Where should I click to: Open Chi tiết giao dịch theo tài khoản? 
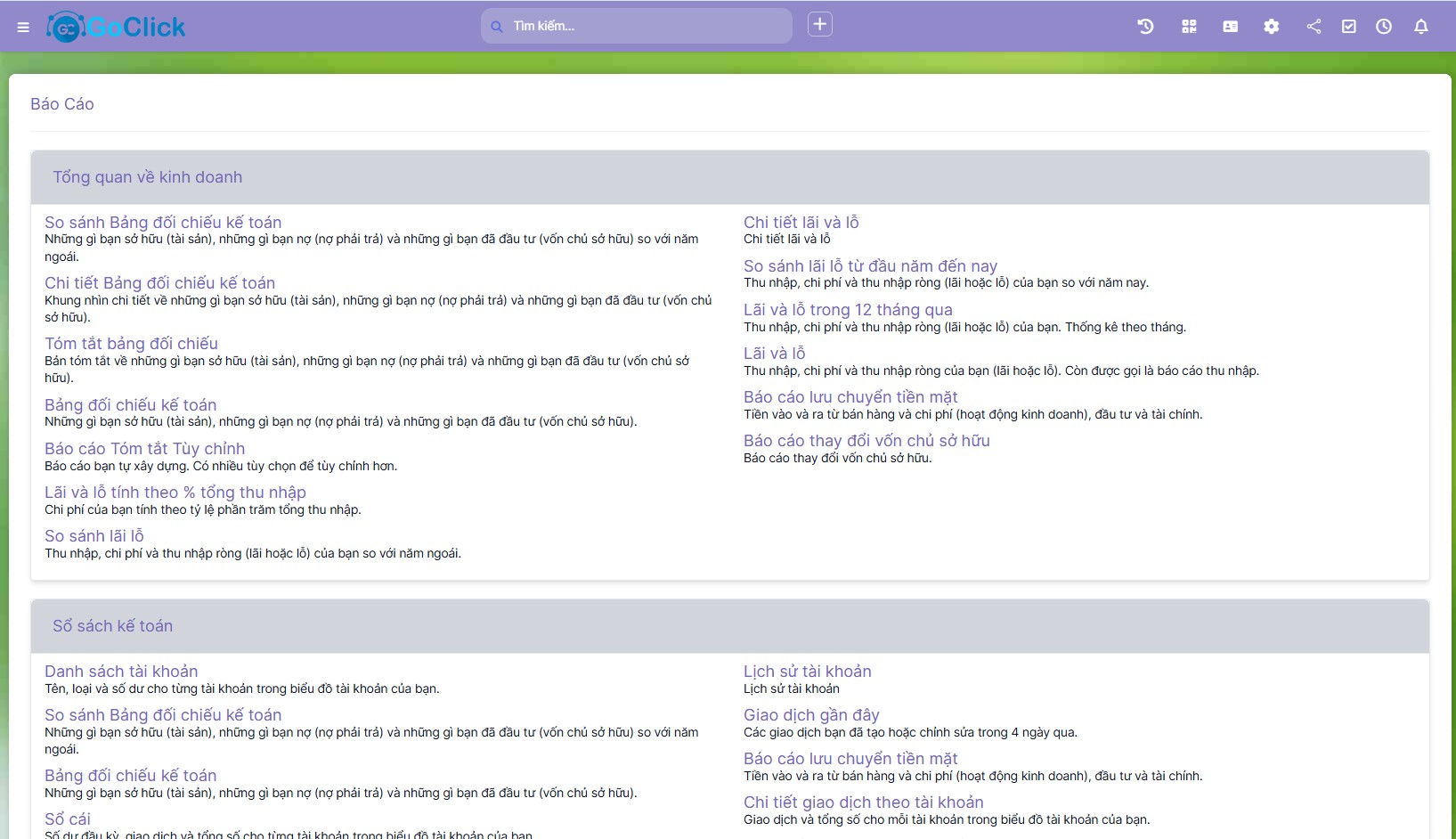[863, 802]
